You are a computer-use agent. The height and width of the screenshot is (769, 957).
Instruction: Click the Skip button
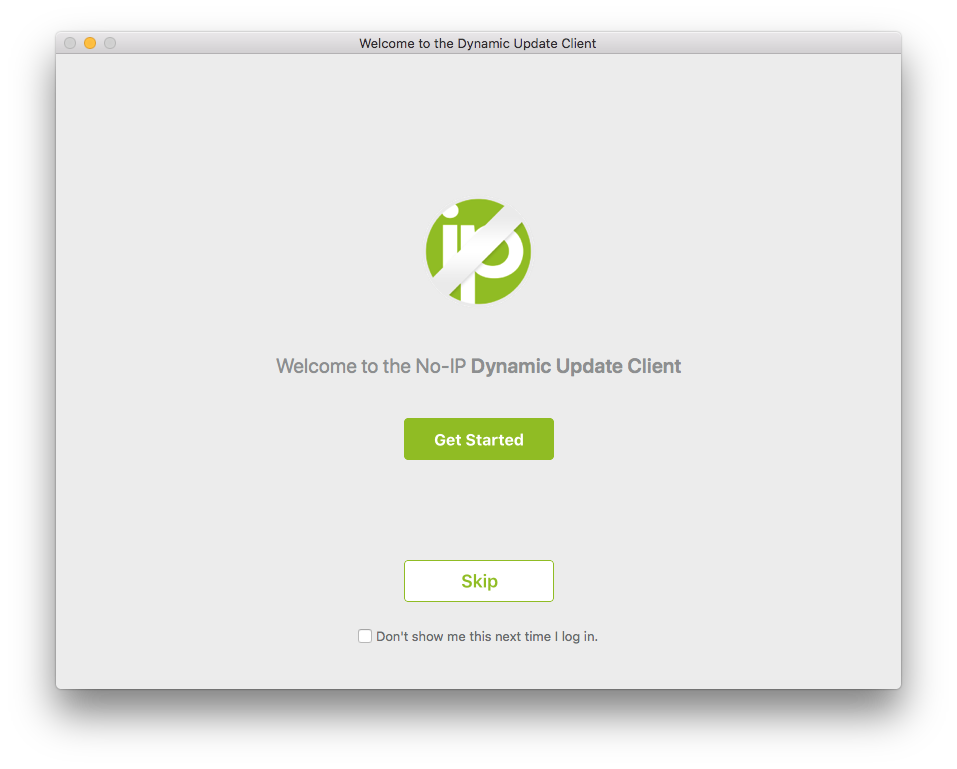pyautogui.click(x=478, y=580)
